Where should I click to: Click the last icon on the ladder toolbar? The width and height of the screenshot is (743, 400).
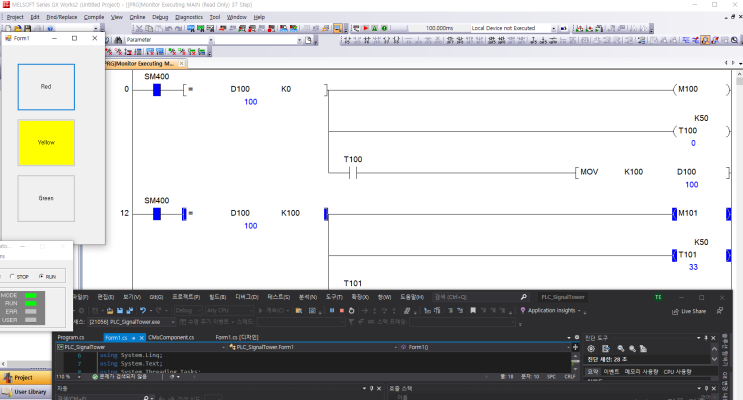point(734,40)
